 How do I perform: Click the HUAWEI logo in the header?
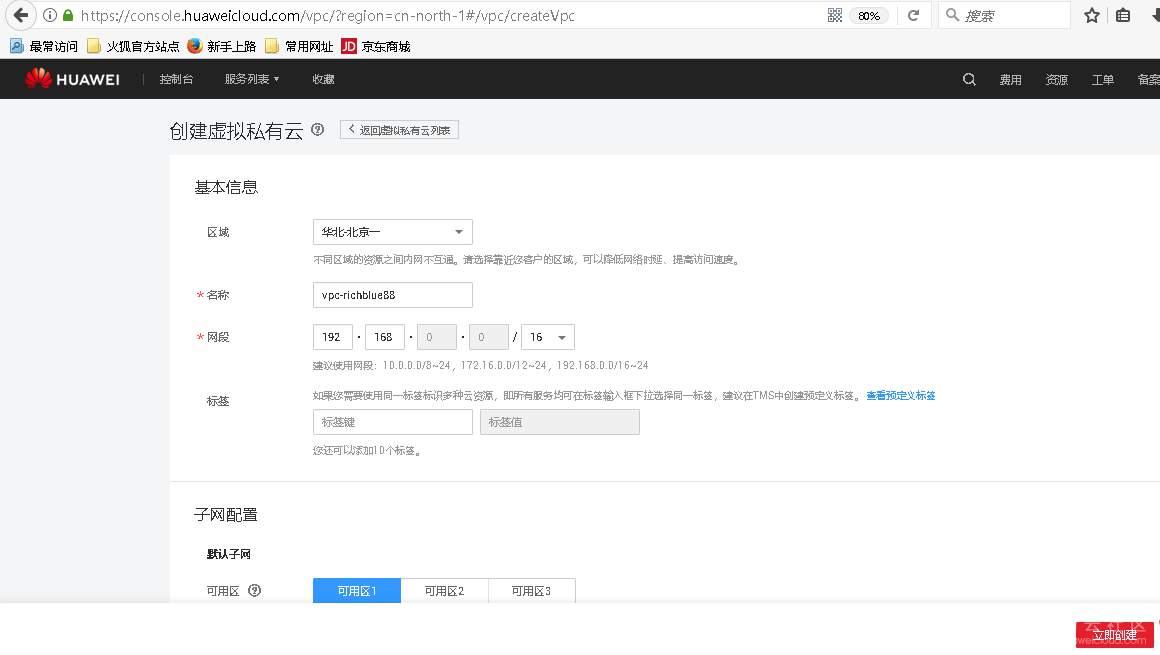(72, 79)
